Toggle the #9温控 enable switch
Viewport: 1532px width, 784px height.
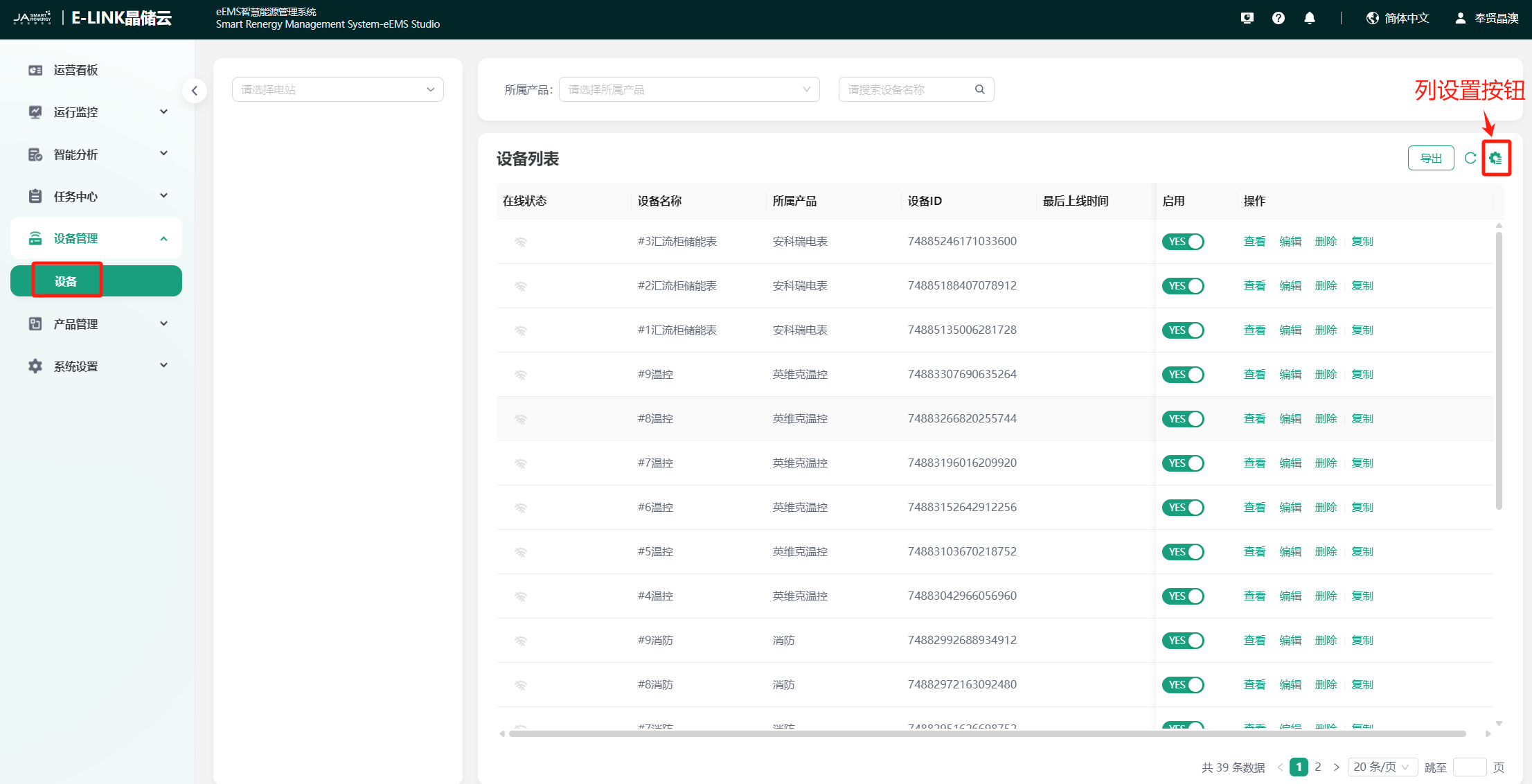(x=1183, y=375)
